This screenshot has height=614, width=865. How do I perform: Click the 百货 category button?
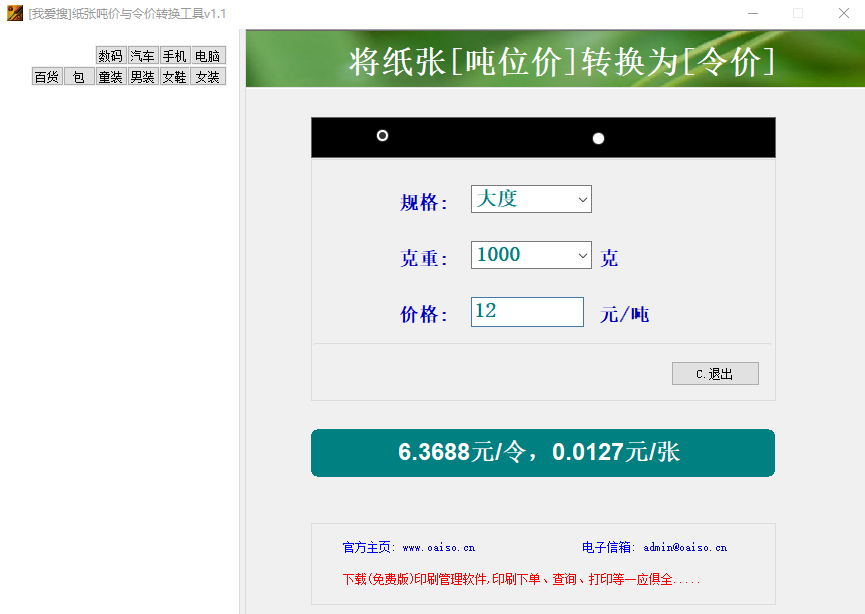47,77
